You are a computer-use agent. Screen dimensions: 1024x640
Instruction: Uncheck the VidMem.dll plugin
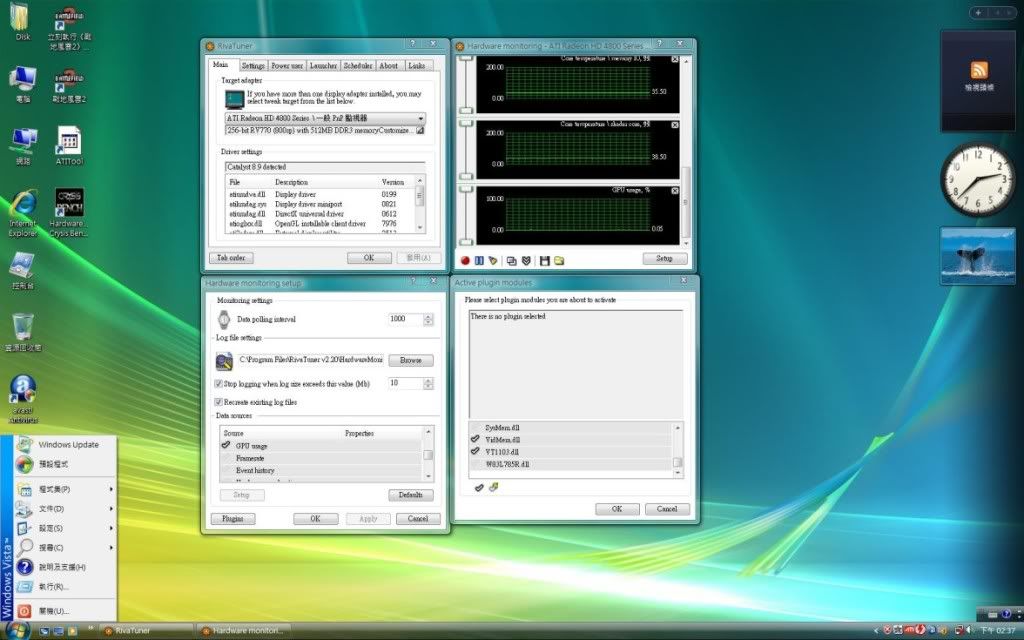coord(475,440)
